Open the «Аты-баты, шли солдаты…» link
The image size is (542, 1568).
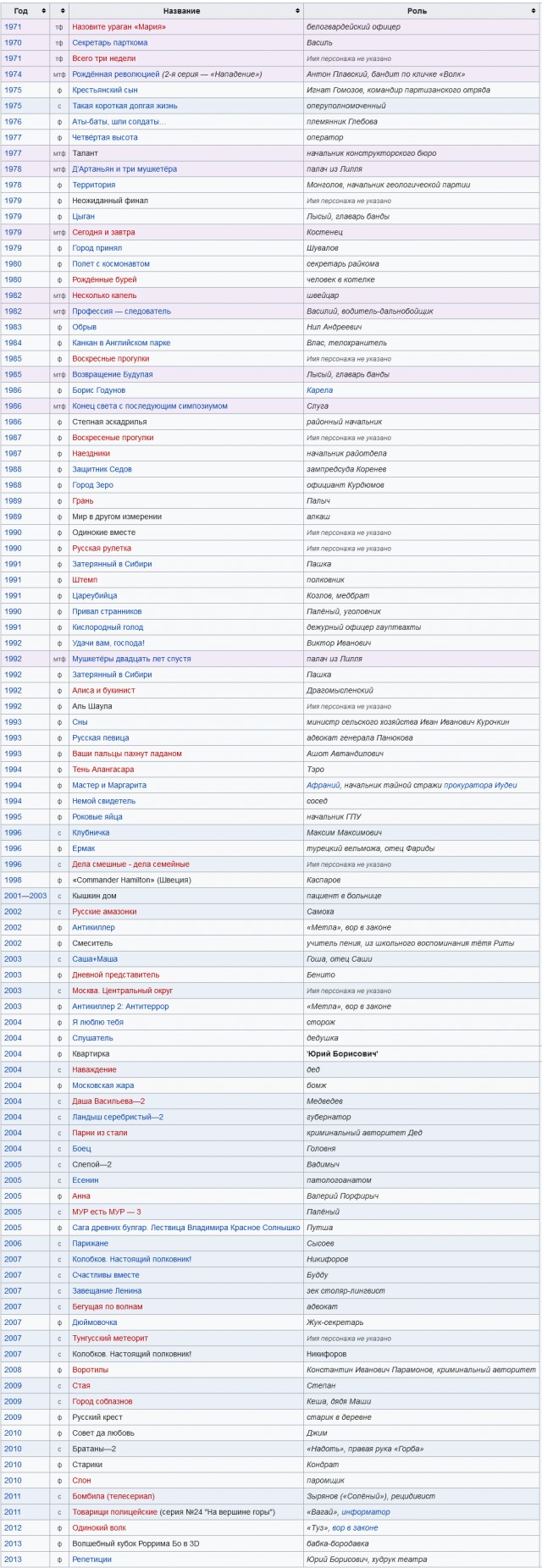119,122
